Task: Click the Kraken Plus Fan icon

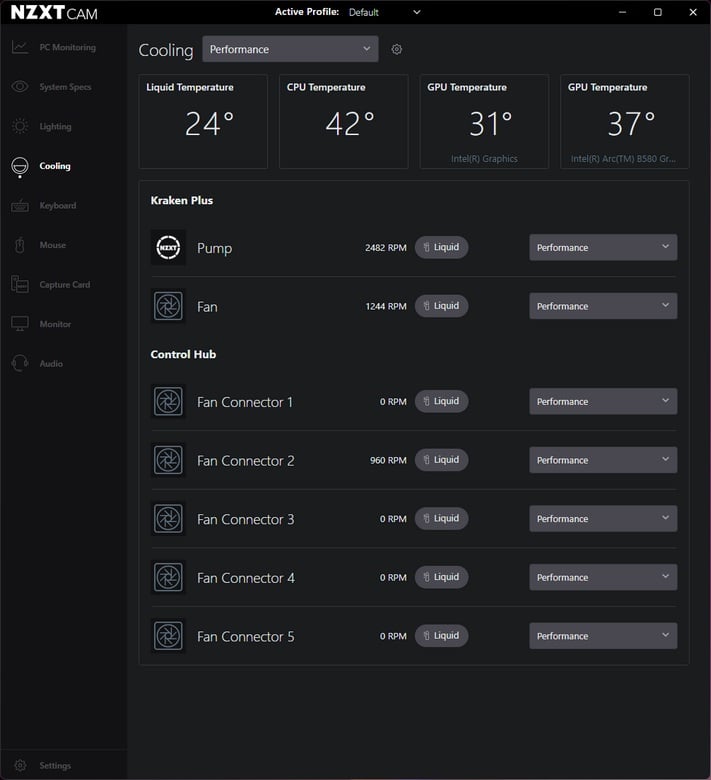Action: tap(168, 306)
